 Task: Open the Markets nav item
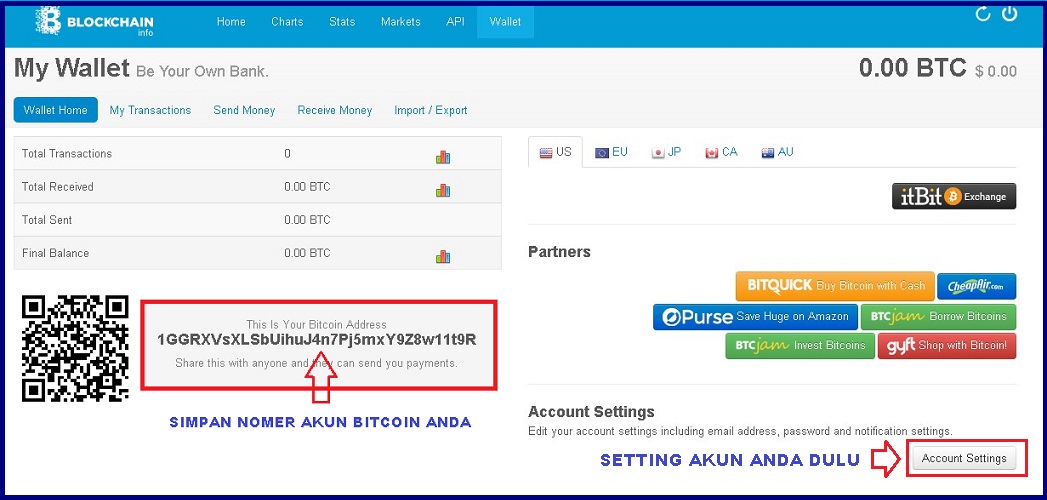coord(401,21)
